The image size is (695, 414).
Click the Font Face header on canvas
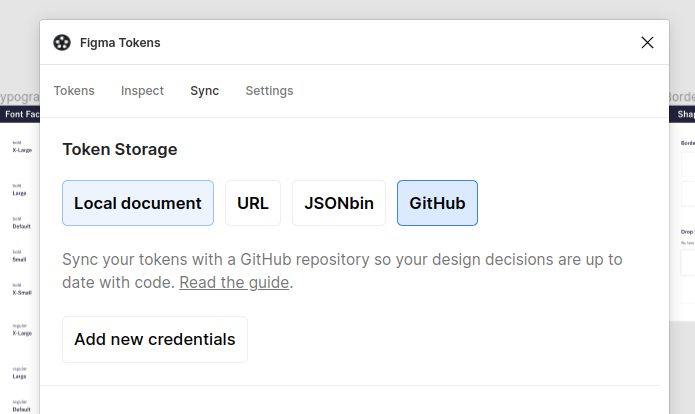coord(20,114)
